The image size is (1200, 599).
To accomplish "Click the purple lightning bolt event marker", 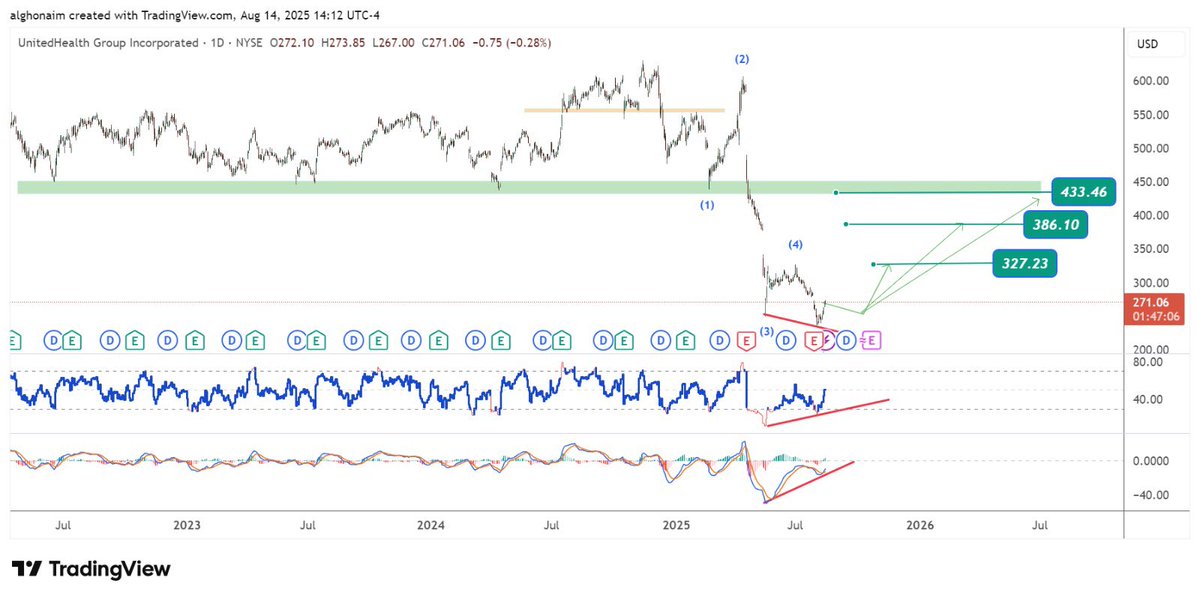I will tap(830, 341).
